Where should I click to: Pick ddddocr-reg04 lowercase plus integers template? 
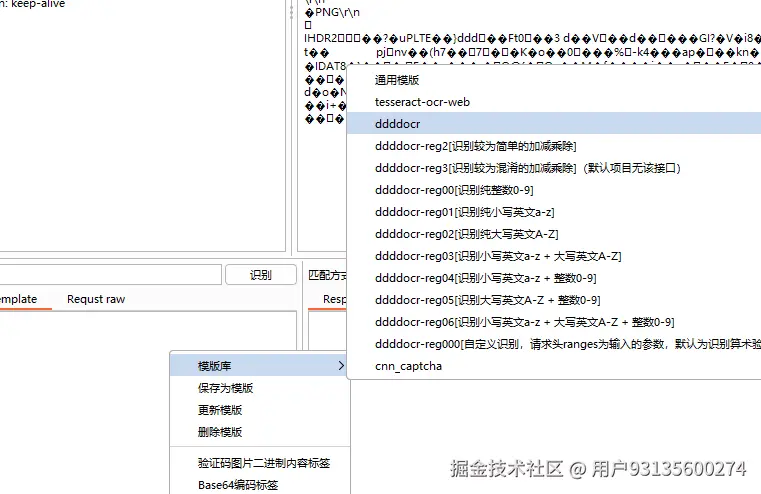pyautogui.click(x=554, y=278)
